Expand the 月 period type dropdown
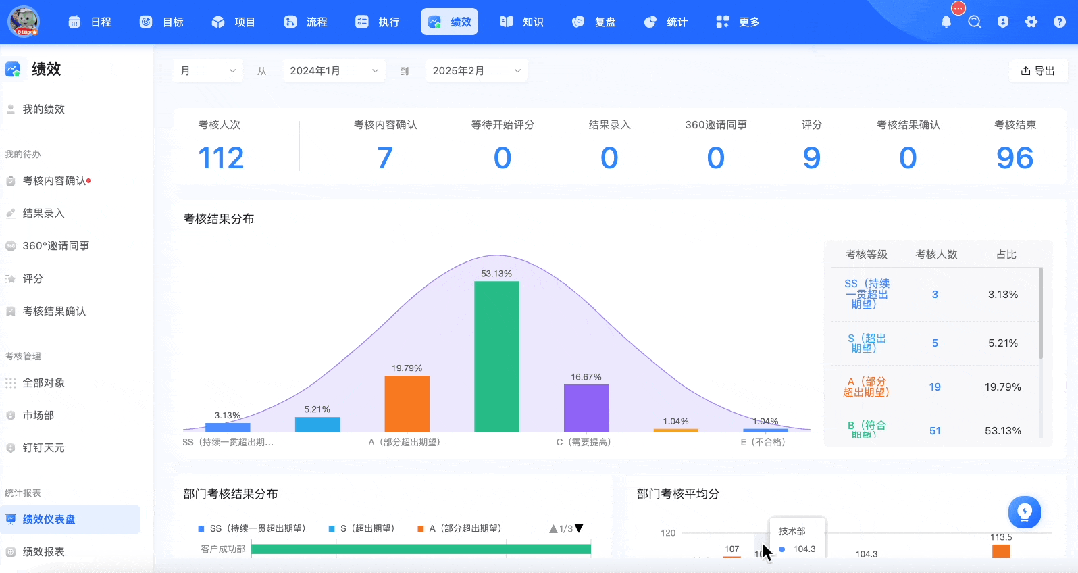1078x573 pixels. click(208, 71)
